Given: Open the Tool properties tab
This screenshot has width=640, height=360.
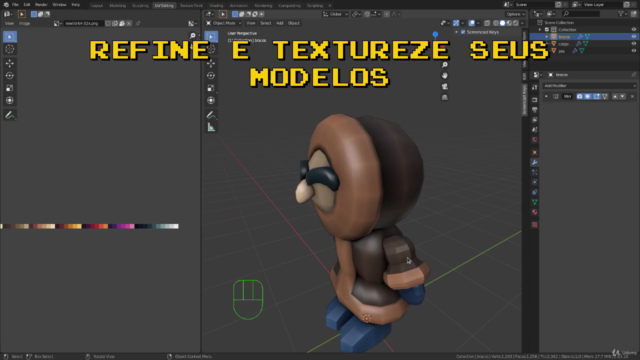Looking at the screenshot, I should point(535,87).
